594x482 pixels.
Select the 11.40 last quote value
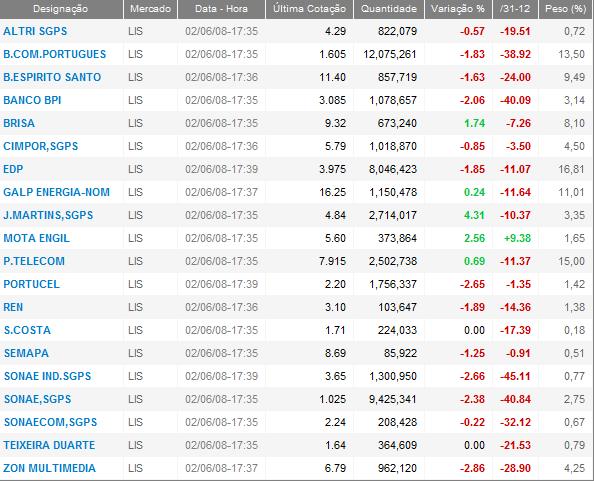coord(333,77)
